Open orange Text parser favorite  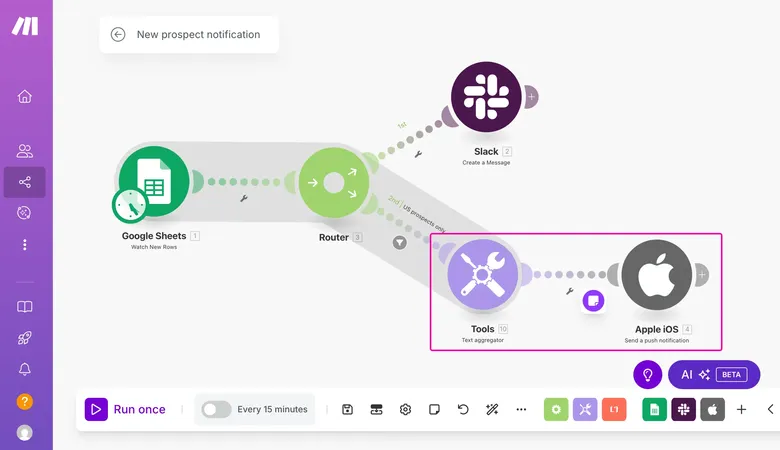(x=614, y=409)
